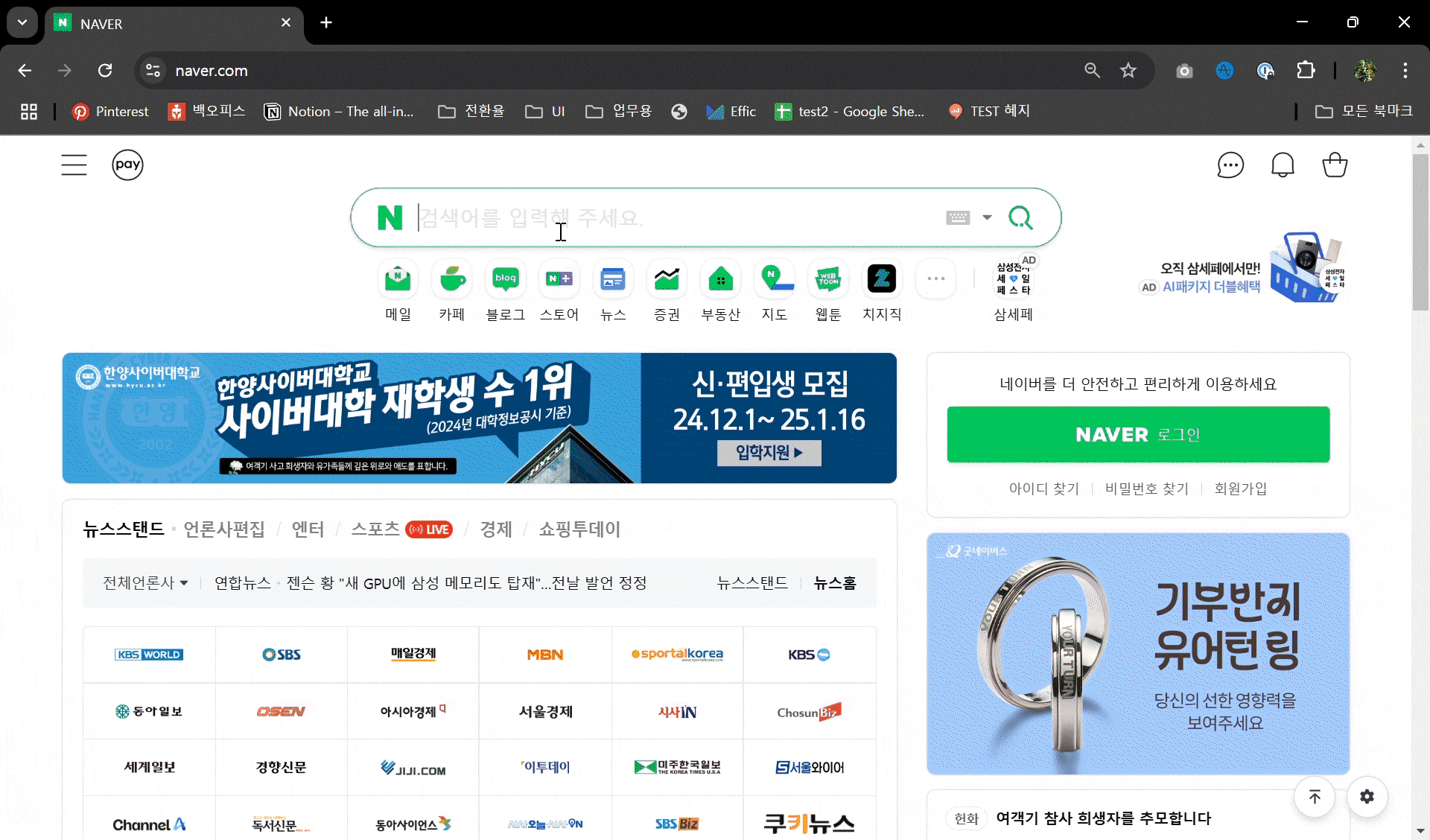The height and width of the screenshot is (840, 1430).
Task: Click the scroll-to-top arrow button
Action: (1315, 797)
